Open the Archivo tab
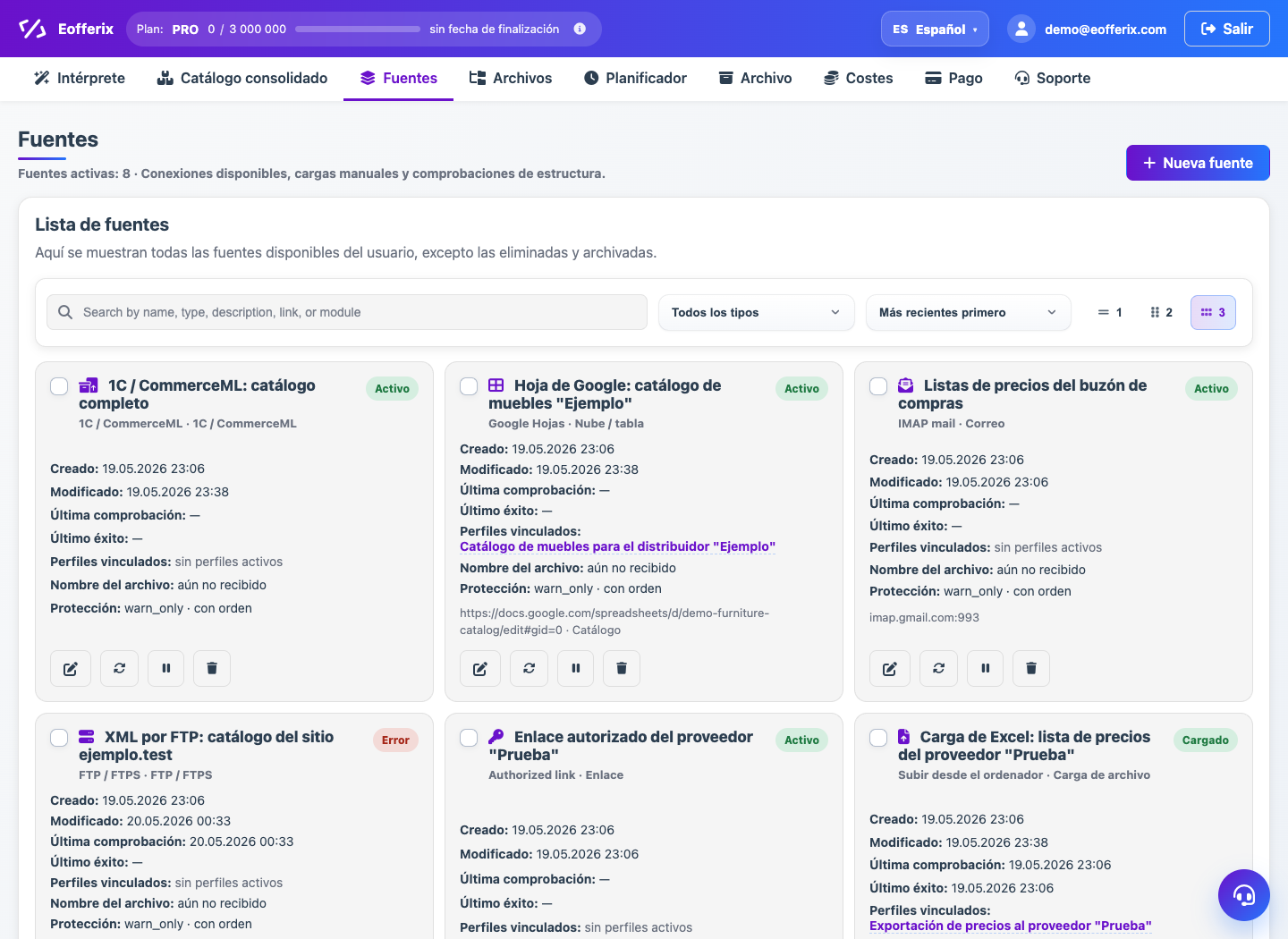This screenshot has width=1288, height=939. (756, 78)
